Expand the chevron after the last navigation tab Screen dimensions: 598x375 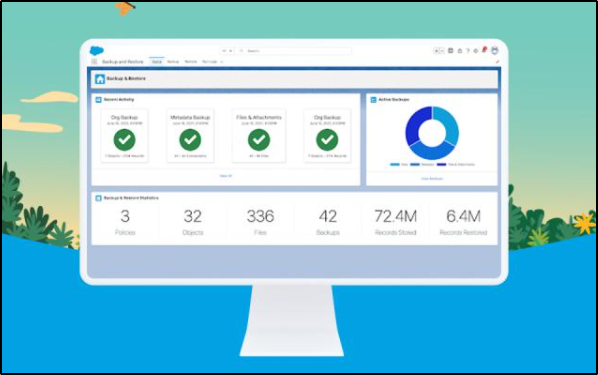click(x=222, y=62)
